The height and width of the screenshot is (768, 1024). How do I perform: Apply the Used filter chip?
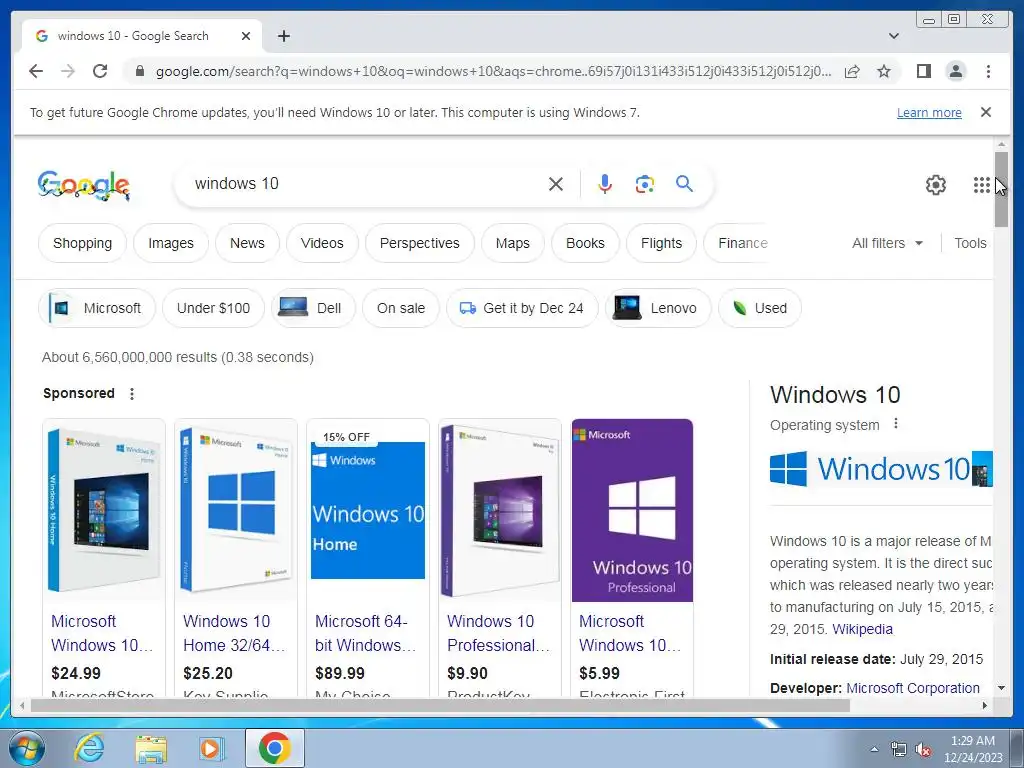pyautogui.click(x=760, y=308)
